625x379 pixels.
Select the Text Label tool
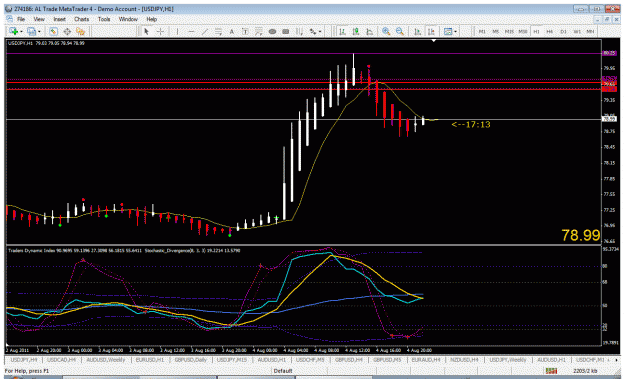tap(245, 31)
